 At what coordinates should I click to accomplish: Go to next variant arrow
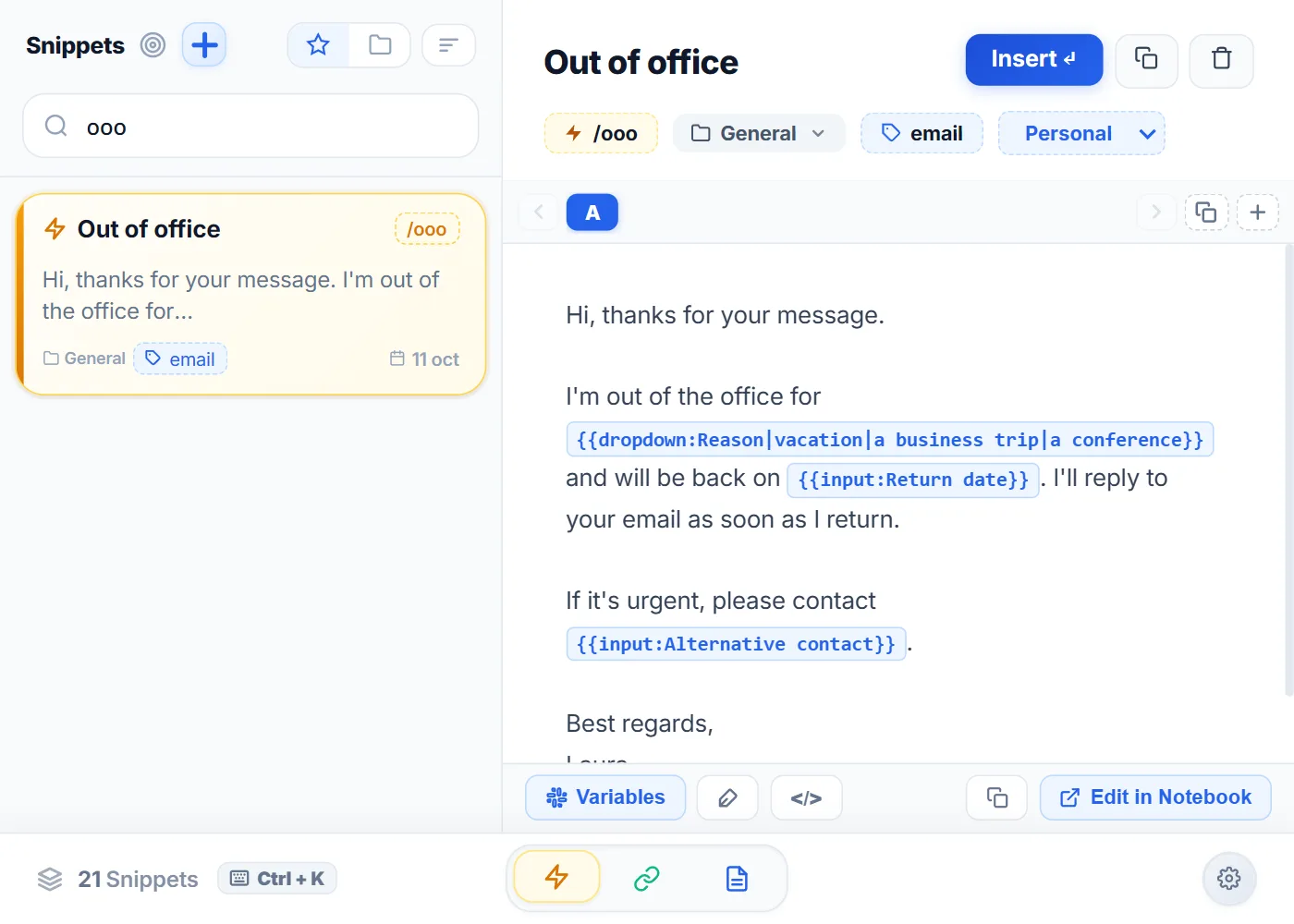pos(1155,213)
